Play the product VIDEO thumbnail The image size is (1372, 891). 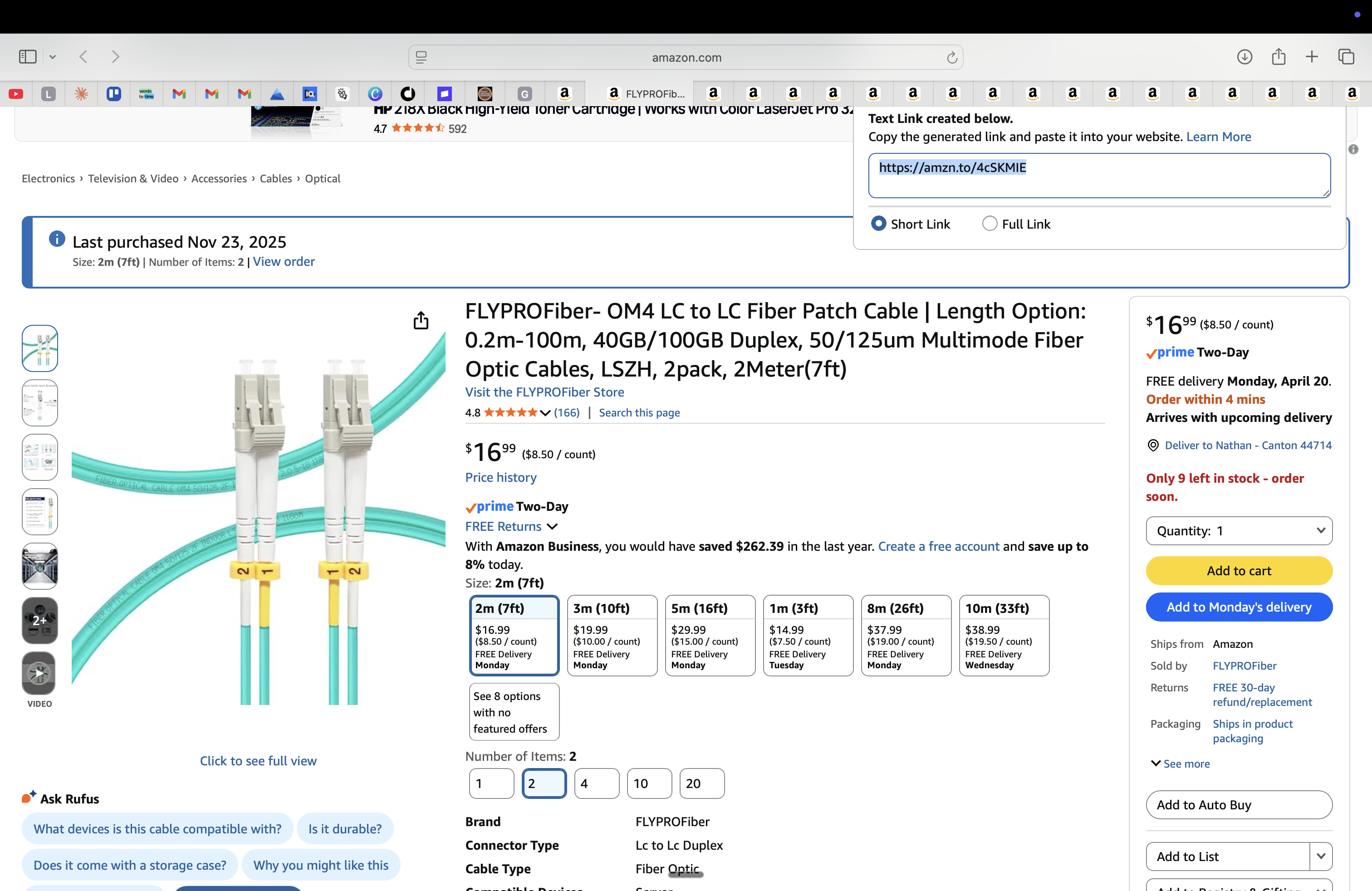click(x=39, y=673)
